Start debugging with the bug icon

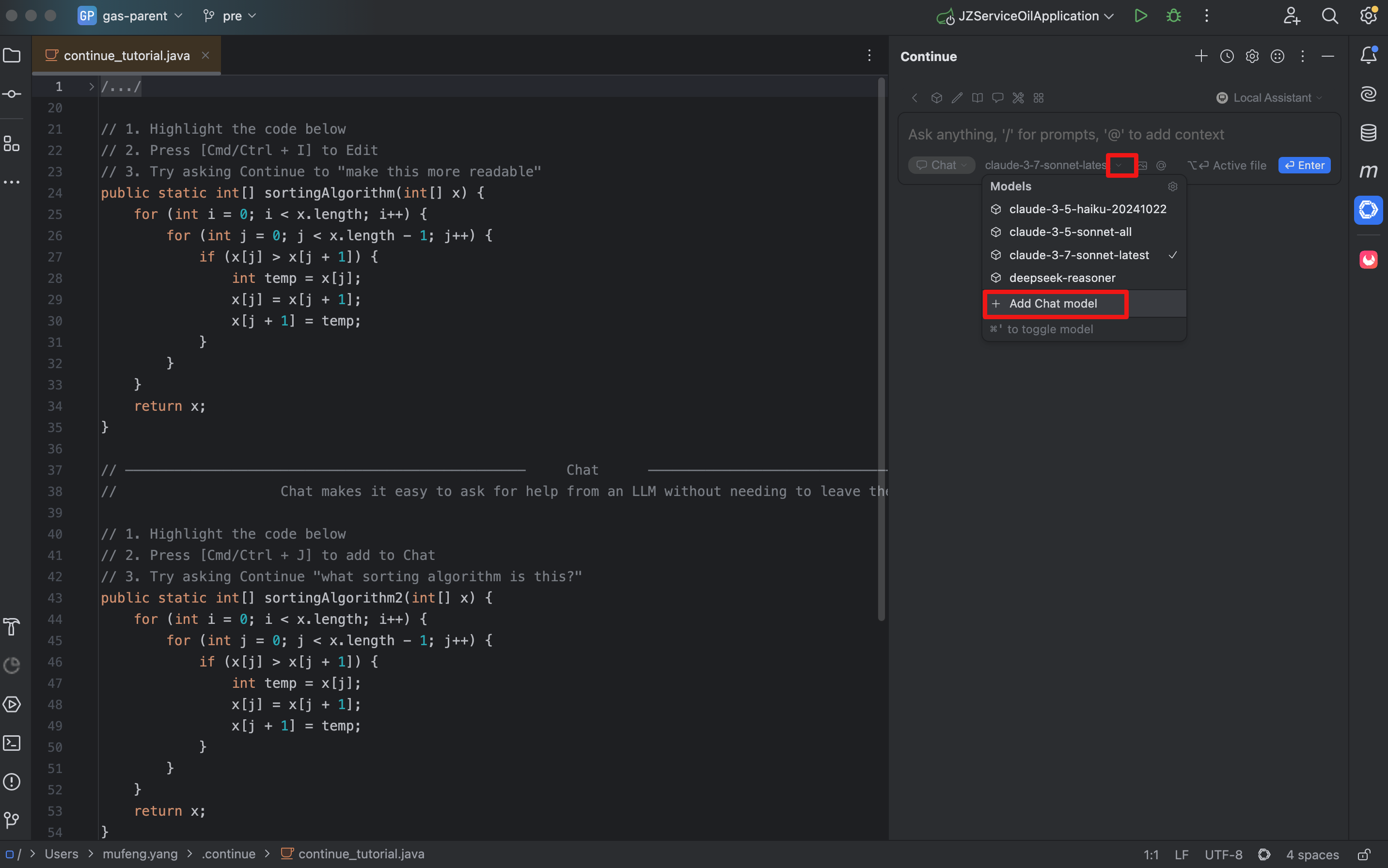pyautogui.click(x=1173, y=15)
